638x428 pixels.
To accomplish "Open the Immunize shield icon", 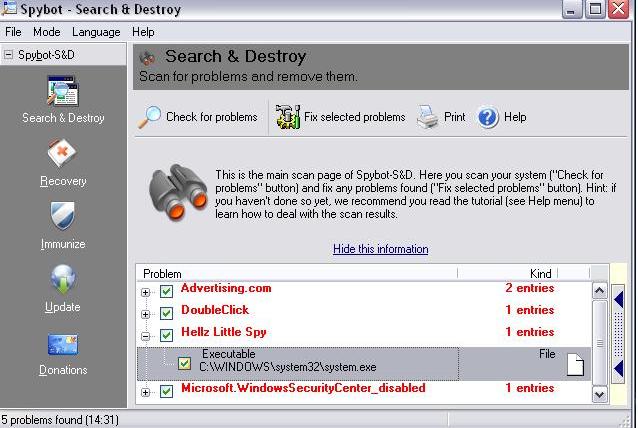I will [x=62, y=215].
